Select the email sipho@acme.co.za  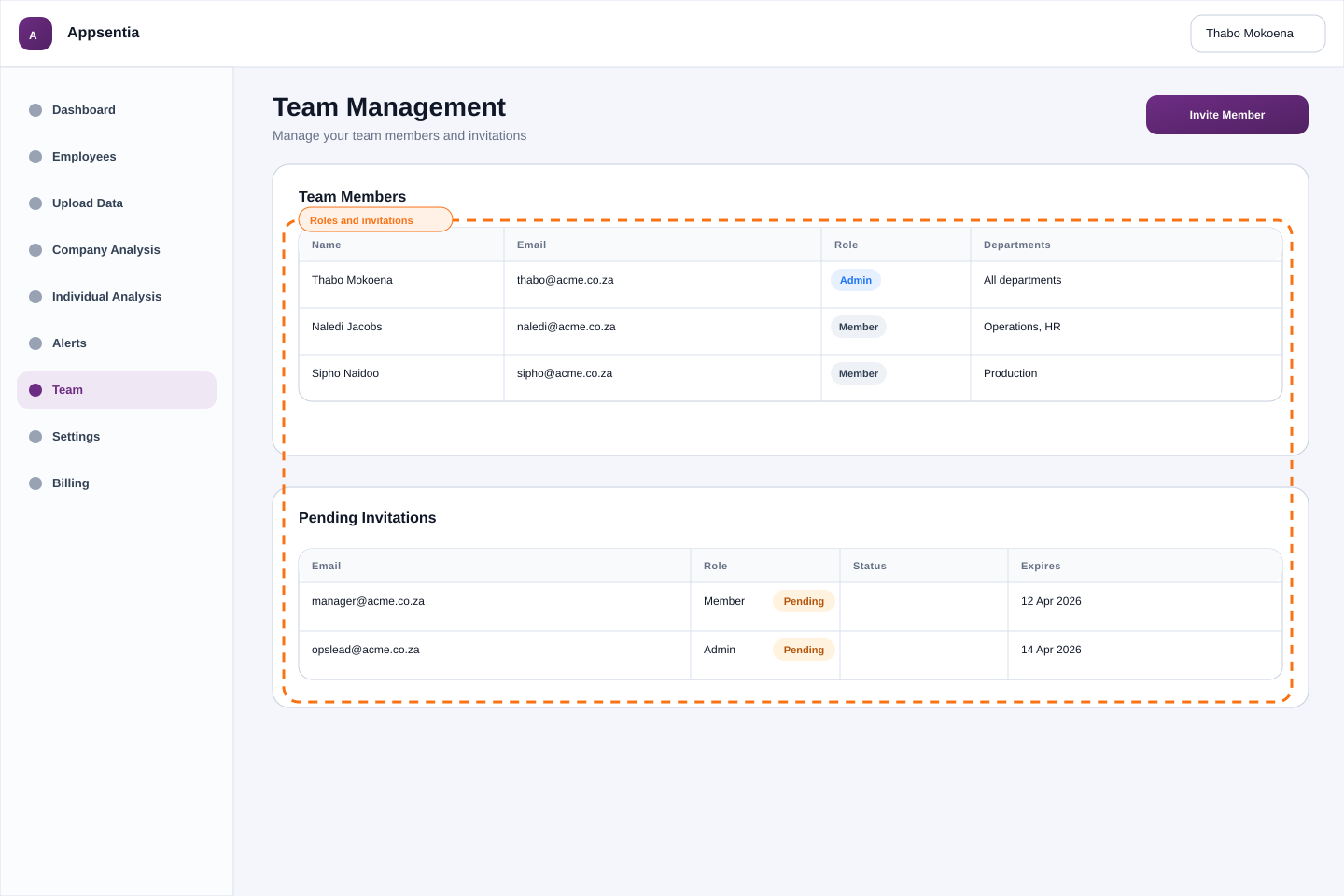pos(565,373)
